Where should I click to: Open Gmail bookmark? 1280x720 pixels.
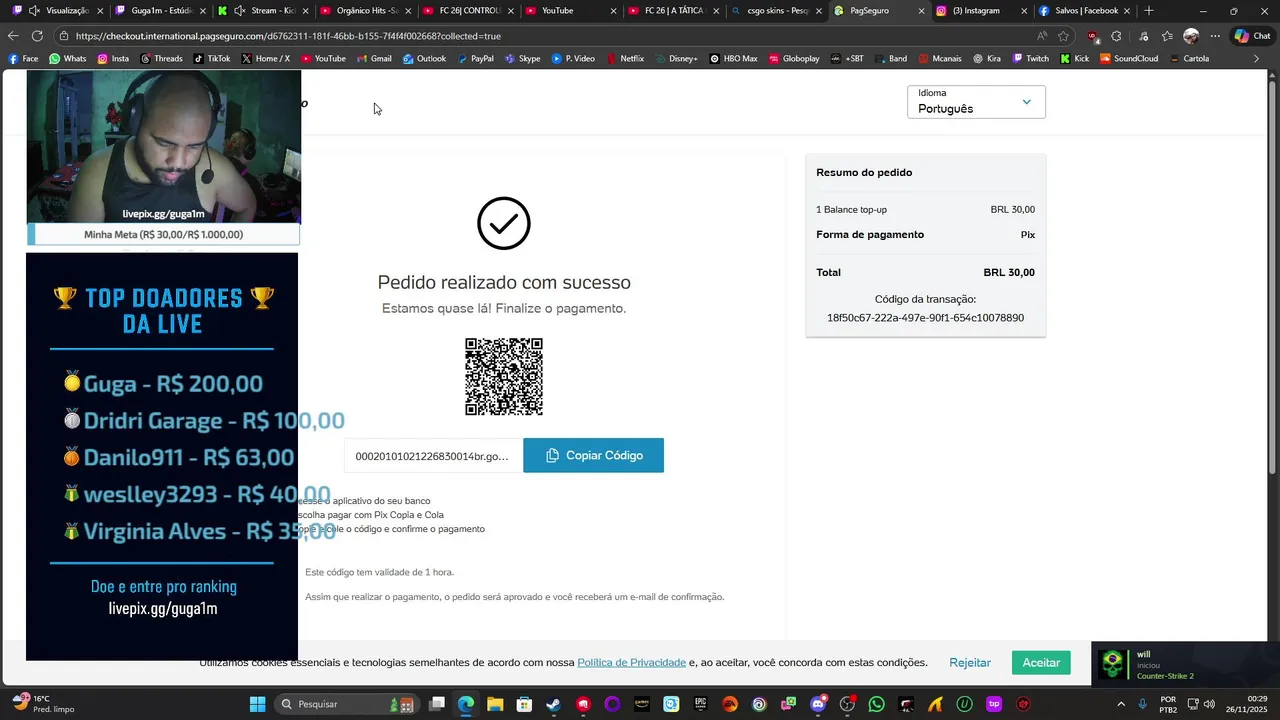tap(373, 59)
